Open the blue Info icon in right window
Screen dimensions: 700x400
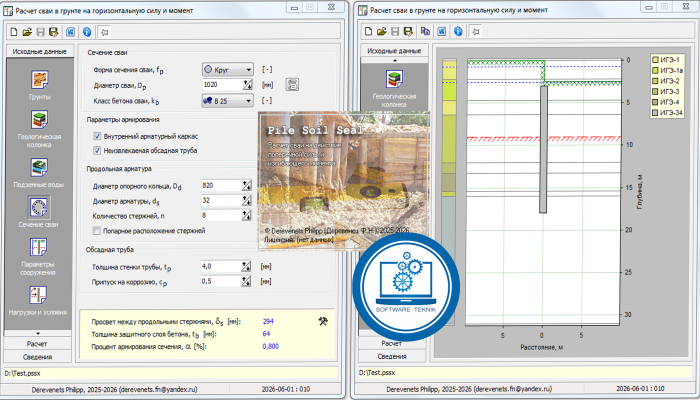[x=458, y=31]
